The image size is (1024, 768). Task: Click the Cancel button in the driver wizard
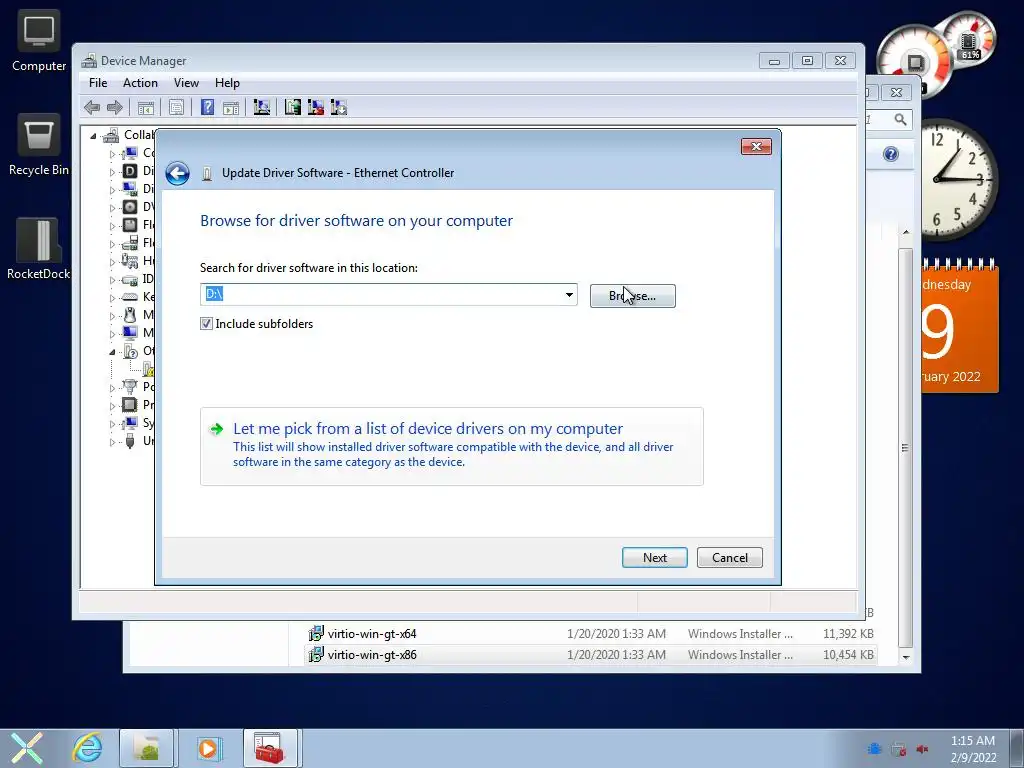(729, 558)
